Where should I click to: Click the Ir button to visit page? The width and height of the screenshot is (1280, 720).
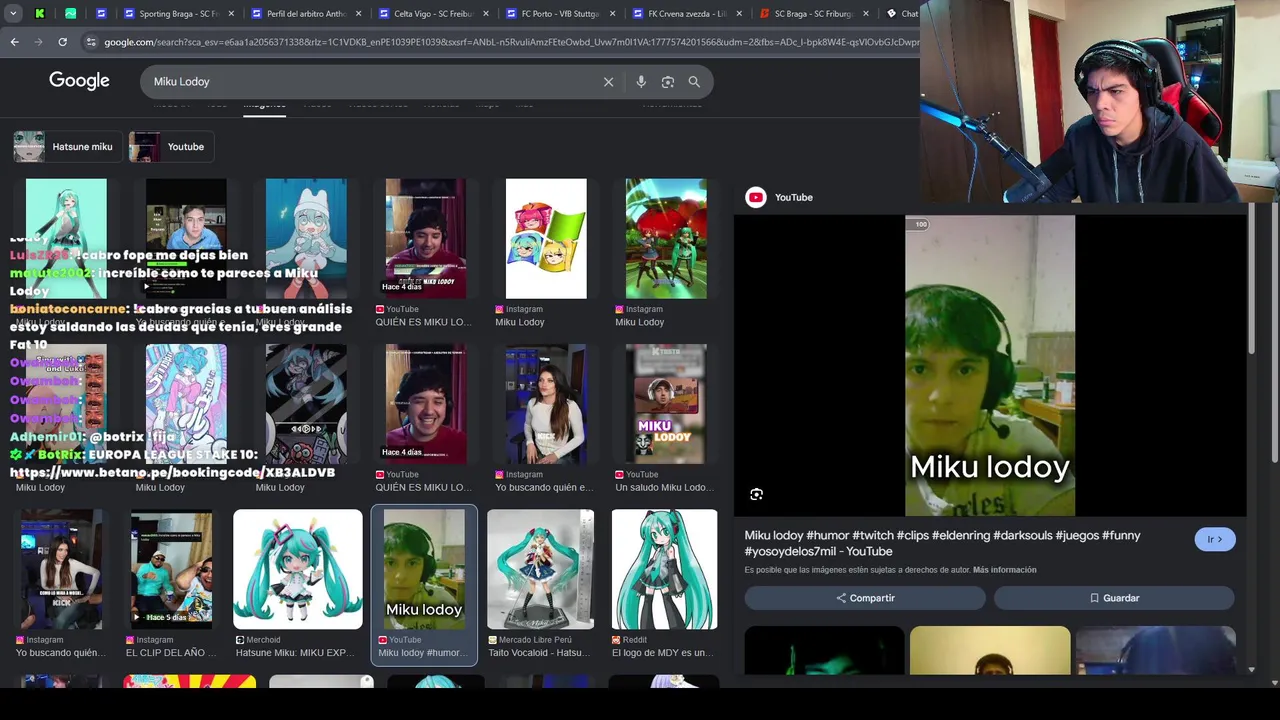(1215, 539)
